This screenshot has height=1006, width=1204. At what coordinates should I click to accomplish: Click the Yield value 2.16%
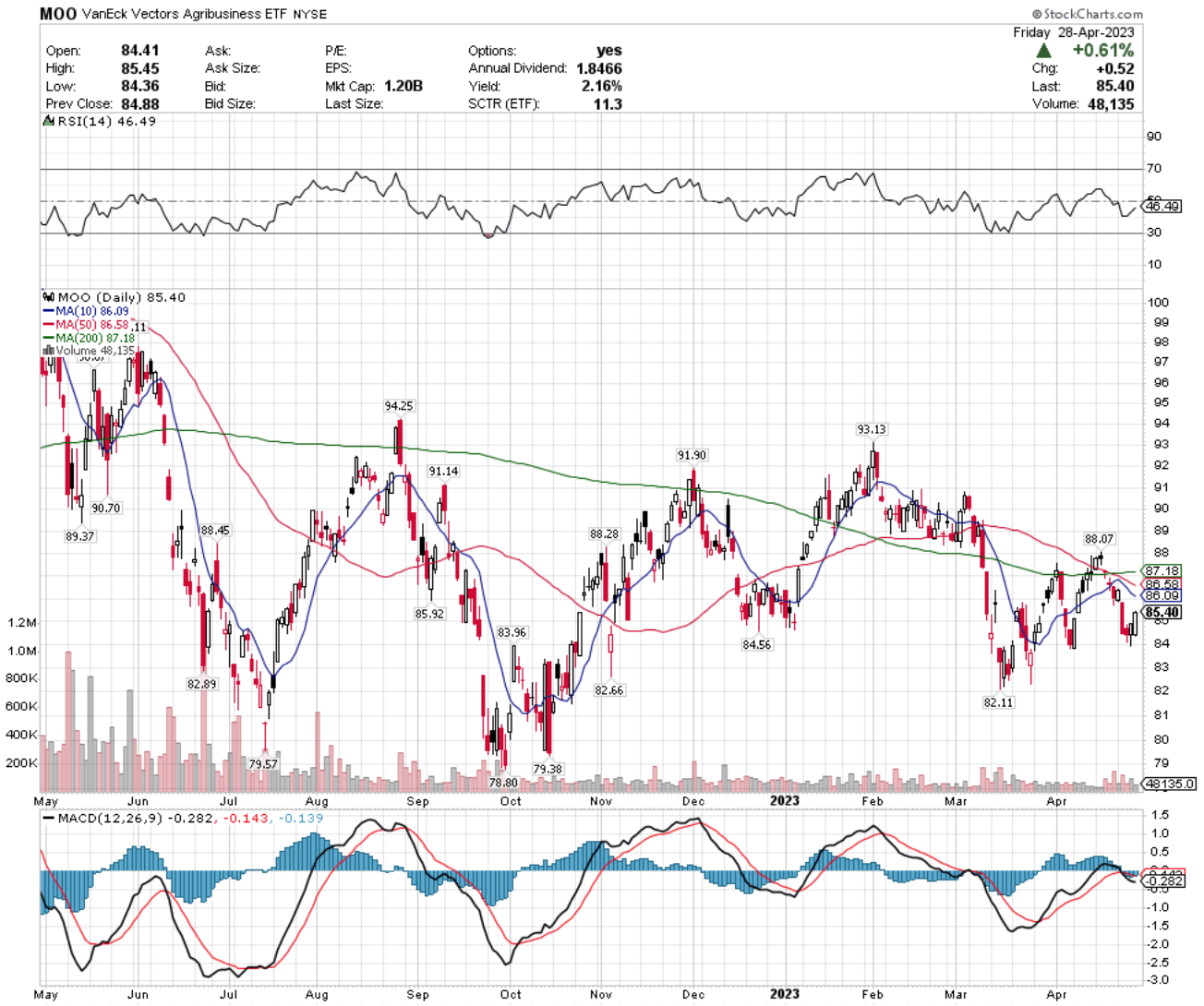tap(602, 86)
